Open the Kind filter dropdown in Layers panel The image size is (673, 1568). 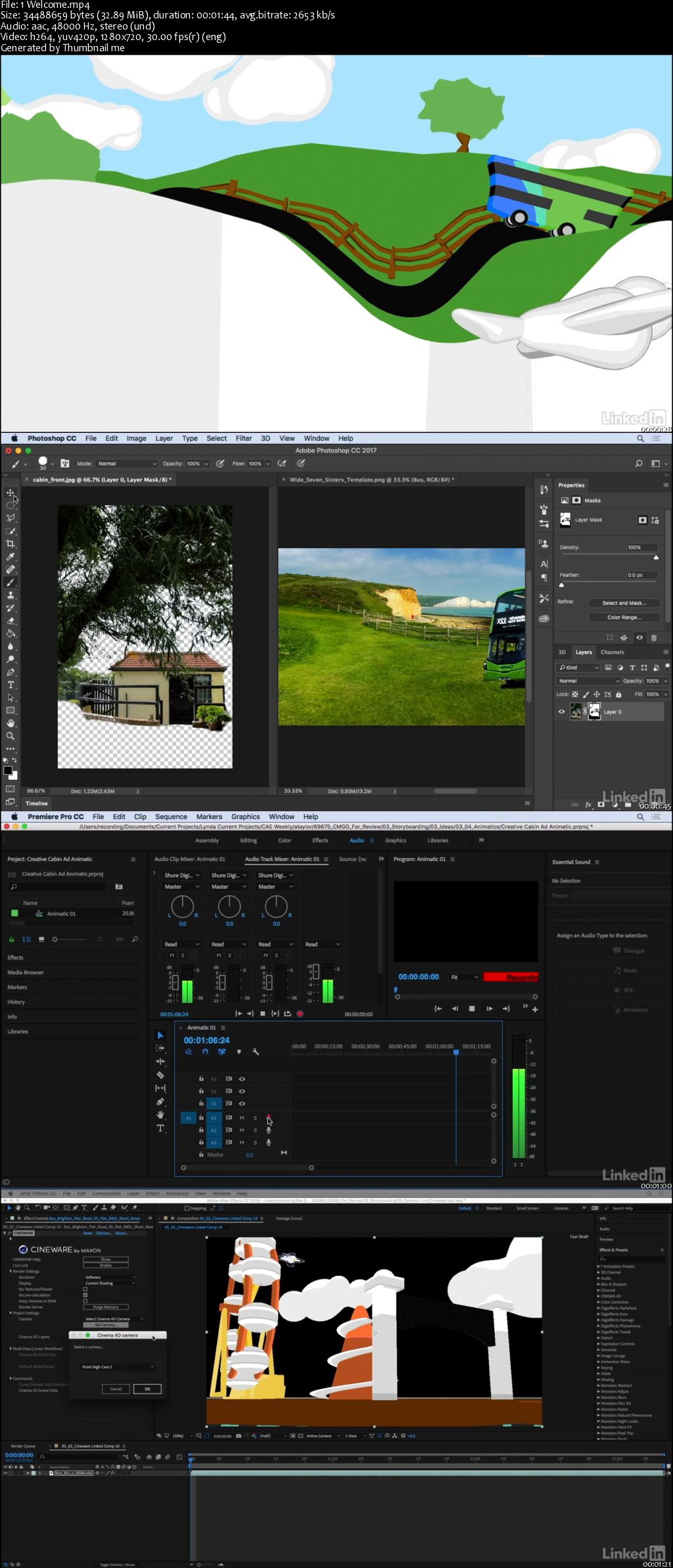578,667
